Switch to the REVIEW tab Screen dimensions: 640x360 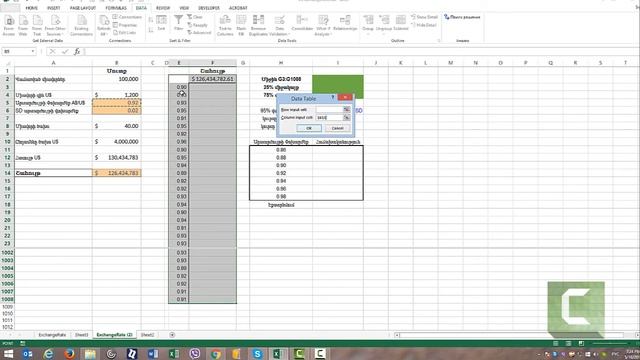click(x=163, y=8)
